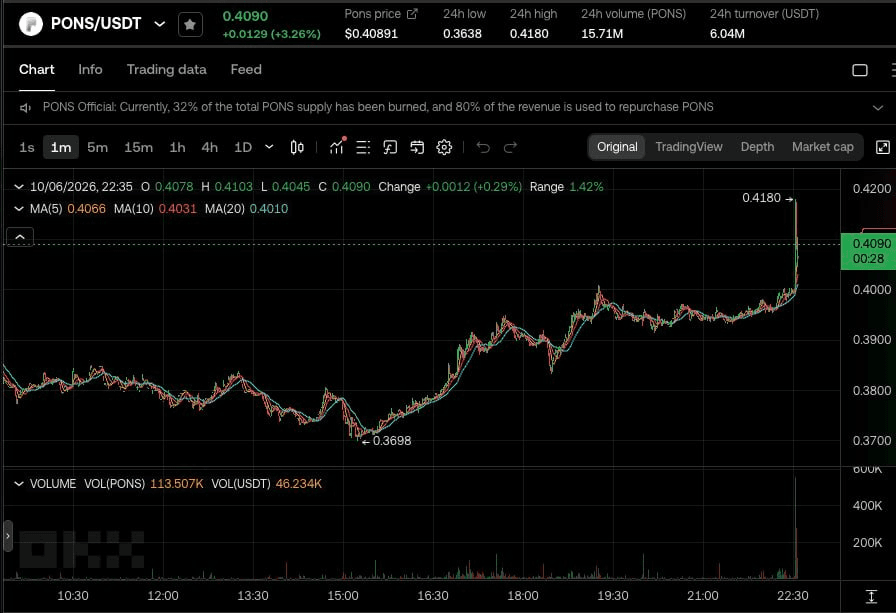Click the auto-scale icon at the chart's bottom right

pyautogui.click(x=871, y=597)
